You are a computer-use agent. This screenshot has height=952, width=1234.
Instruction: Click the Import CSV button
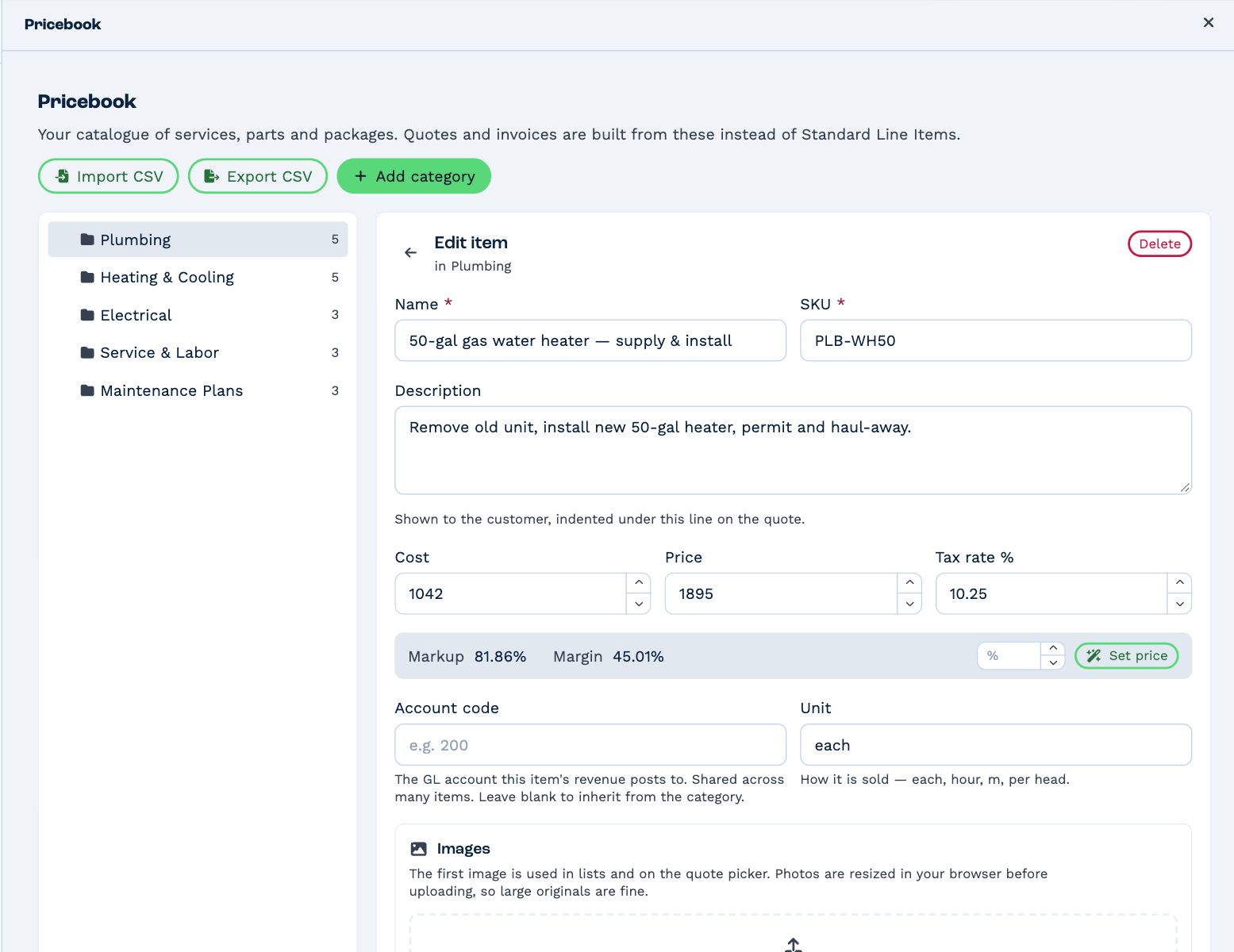(109, 176)
